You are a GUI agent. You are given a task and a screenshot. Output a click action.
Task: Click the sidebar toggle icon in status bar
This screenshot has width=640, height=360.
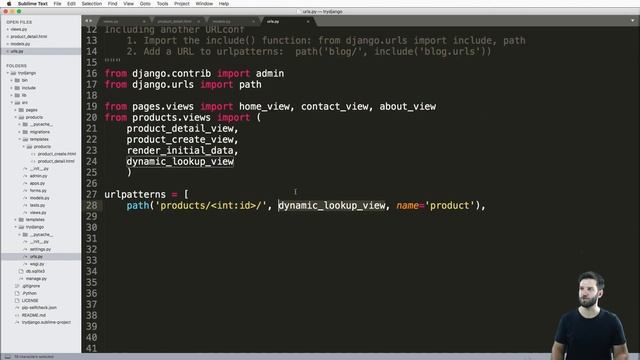(x=7, y=357)
